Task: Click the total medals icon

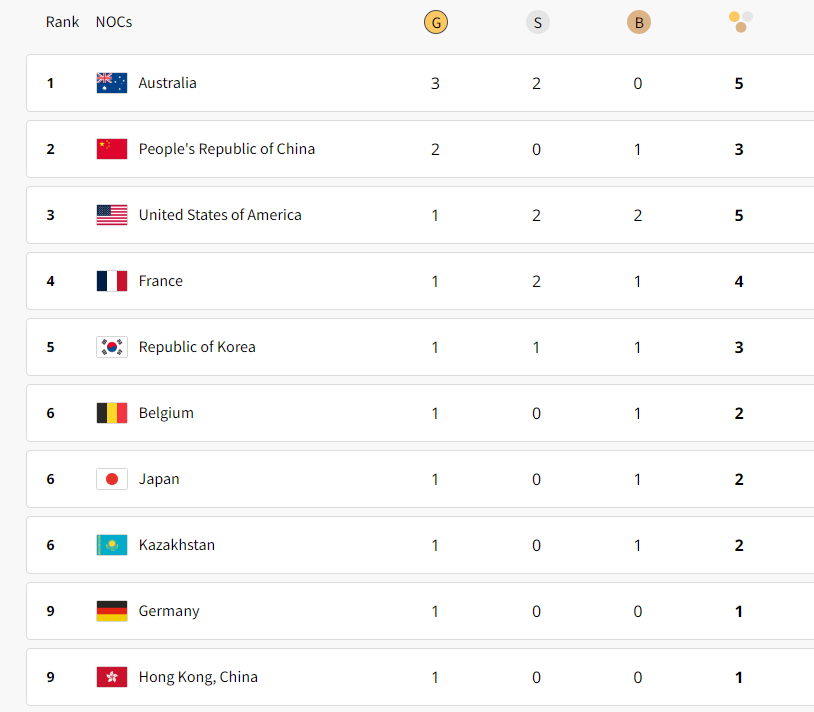Action: (741, 22)
